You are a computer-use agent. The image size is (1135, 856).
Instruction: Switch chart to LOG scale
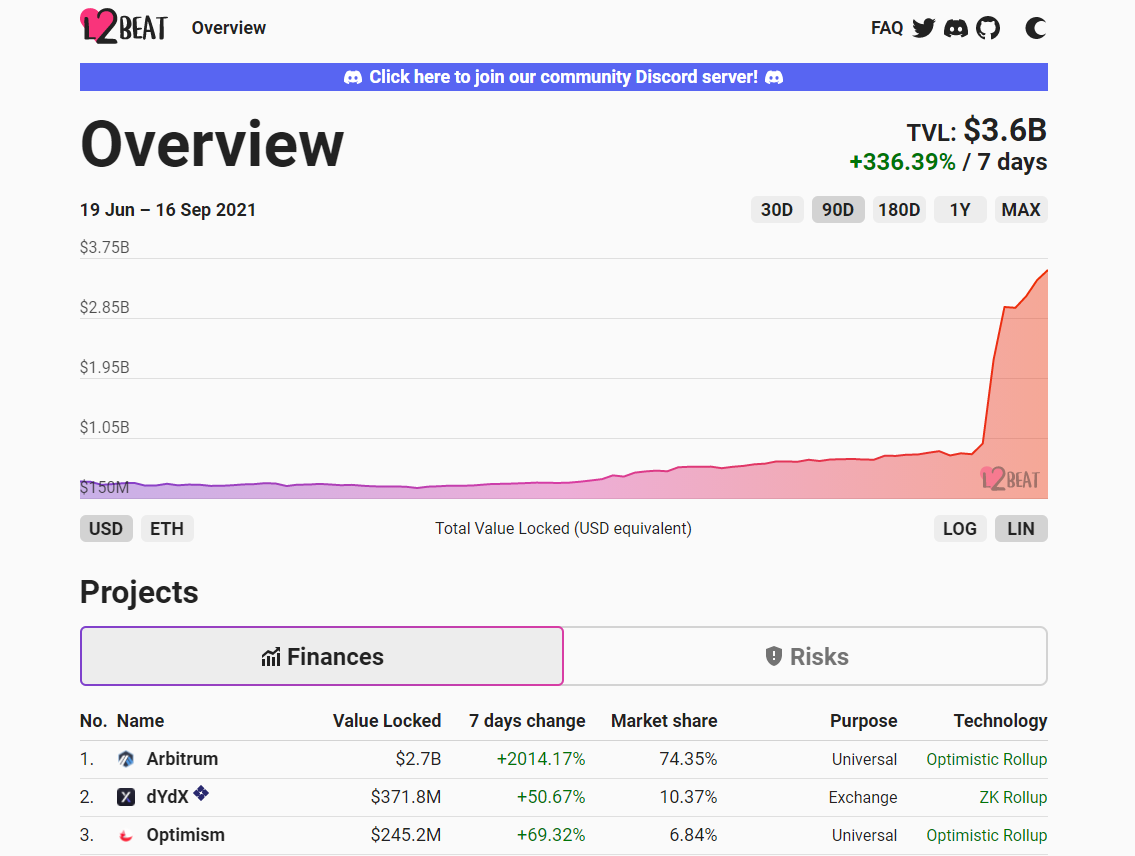[x=960, y=529]
